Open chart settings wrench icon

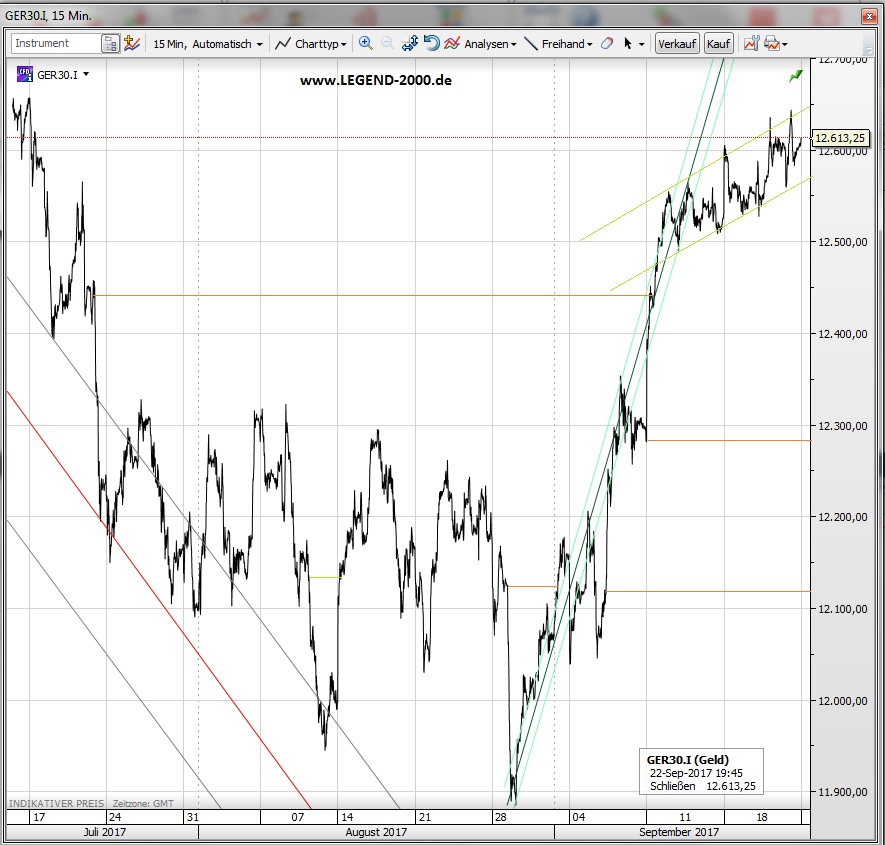coord(751,44)
